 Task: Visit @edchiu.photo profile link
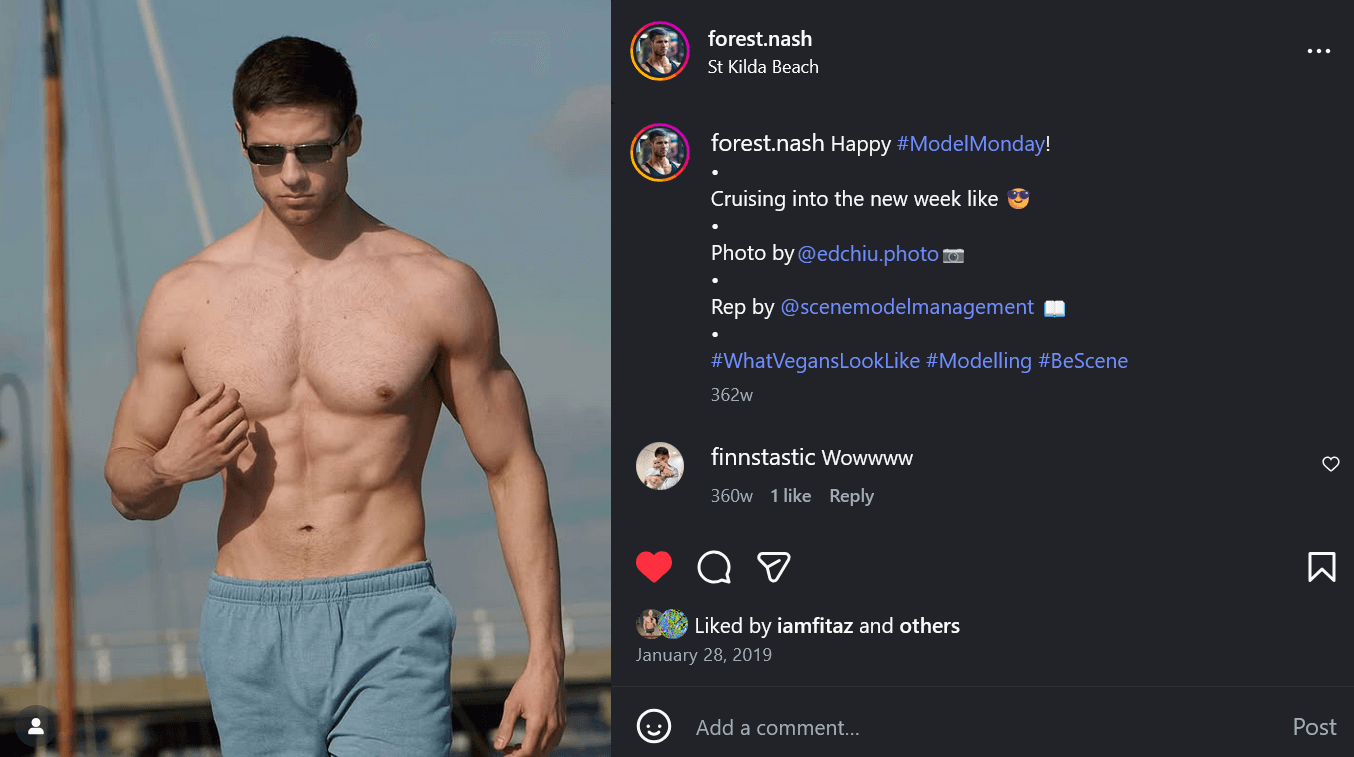[868, 254]
